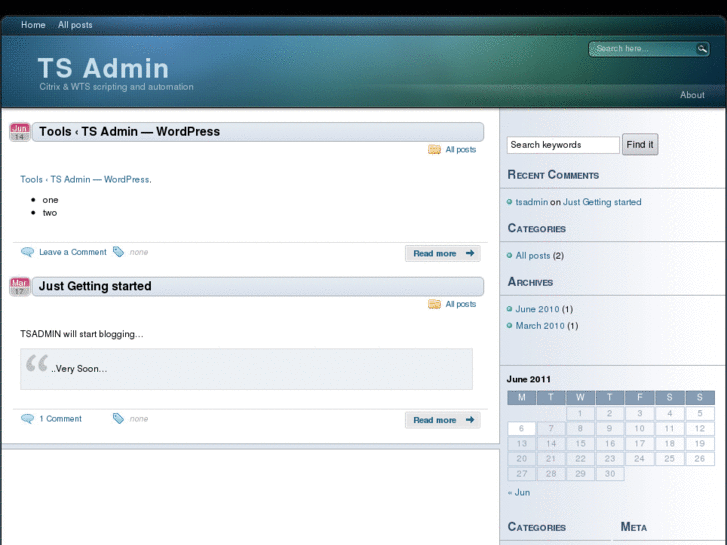Click the TS Admin site title

coord(103,68)
